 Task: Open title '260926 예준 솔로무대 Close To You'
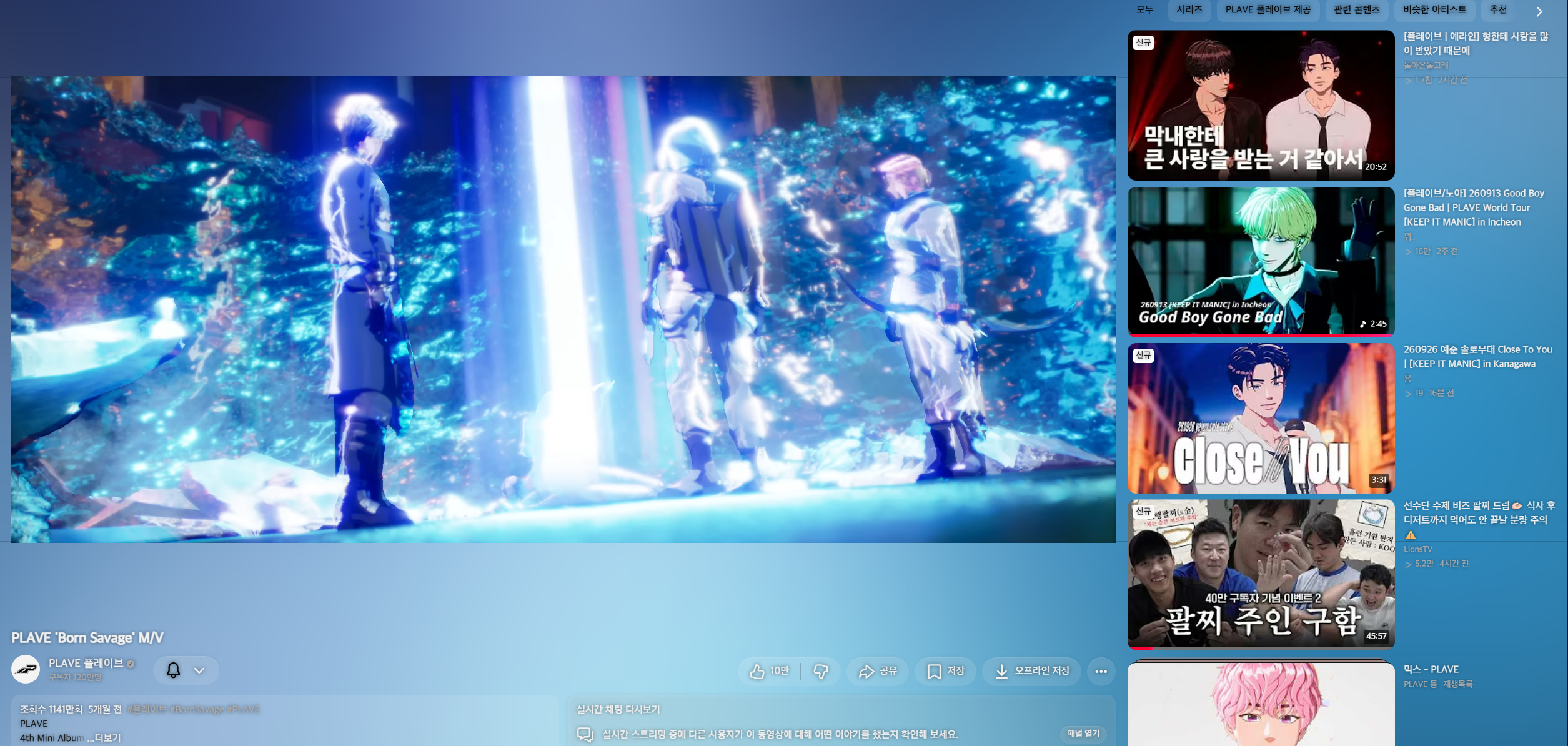(1478, 356)
